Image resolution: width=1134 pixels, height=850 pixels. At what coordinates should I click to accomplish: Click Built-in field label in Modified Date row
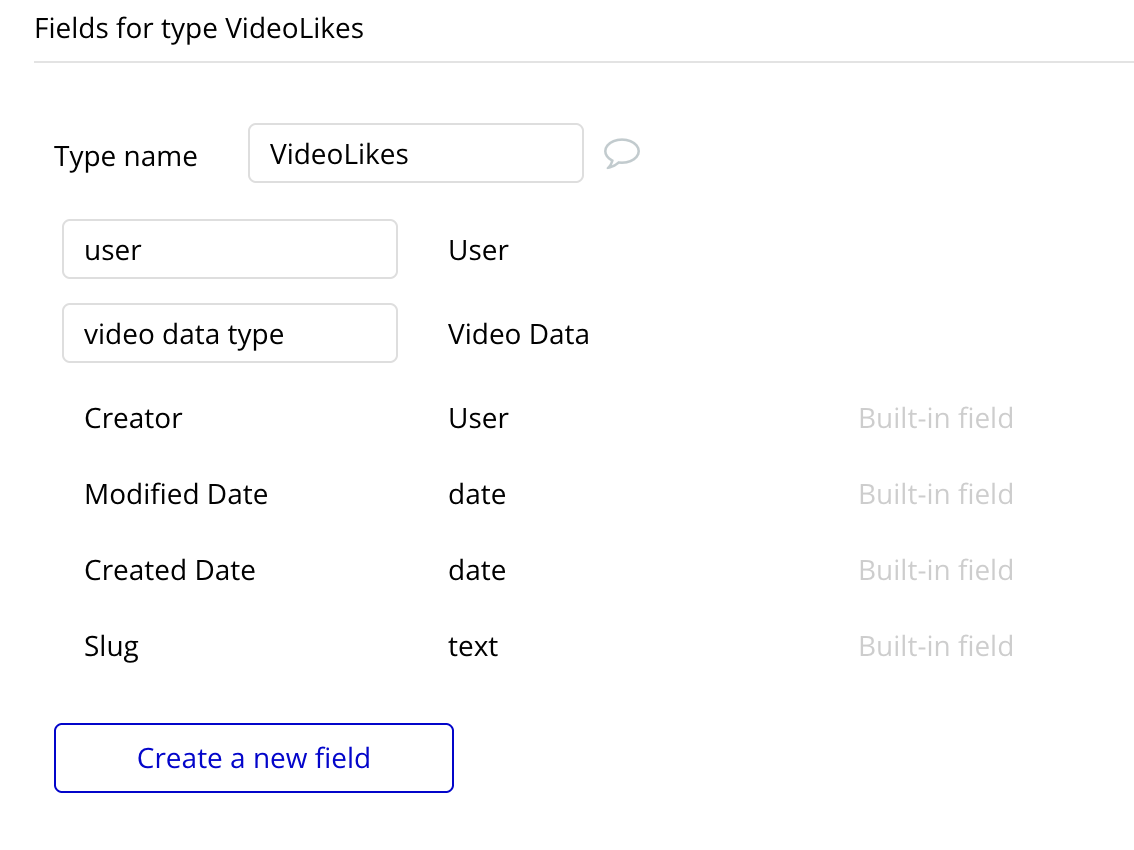pos(935,494)
